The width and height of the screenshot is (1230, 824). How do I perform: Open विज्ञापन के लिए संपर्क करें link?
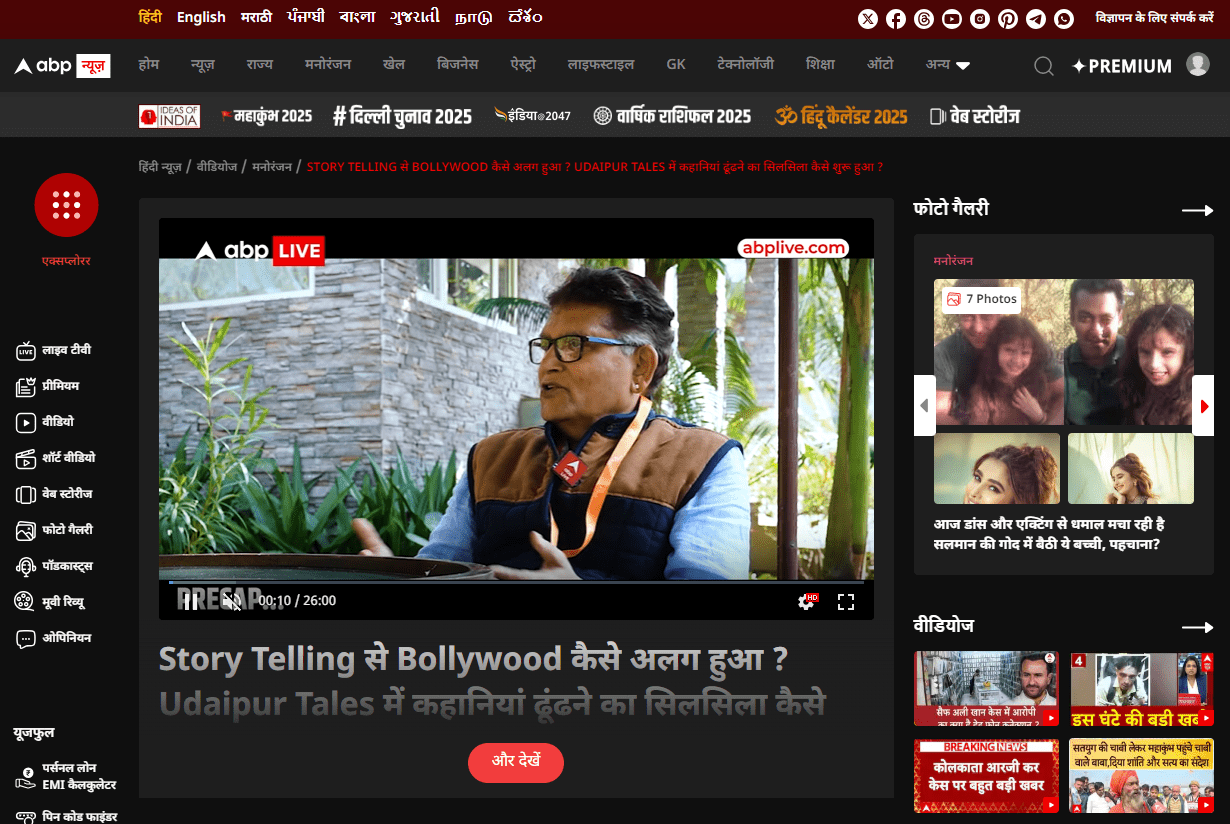1155,18
